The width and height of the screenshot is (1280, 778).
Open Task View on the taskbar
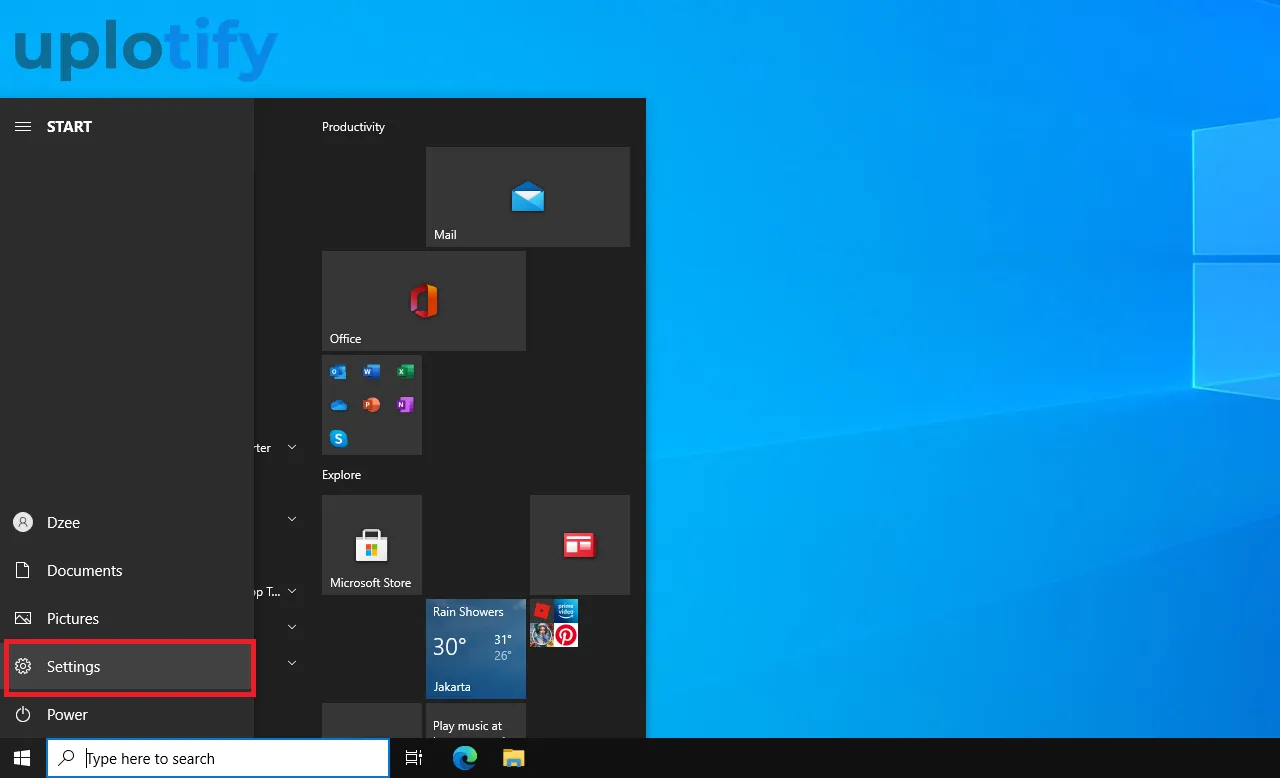click(414, 758)
